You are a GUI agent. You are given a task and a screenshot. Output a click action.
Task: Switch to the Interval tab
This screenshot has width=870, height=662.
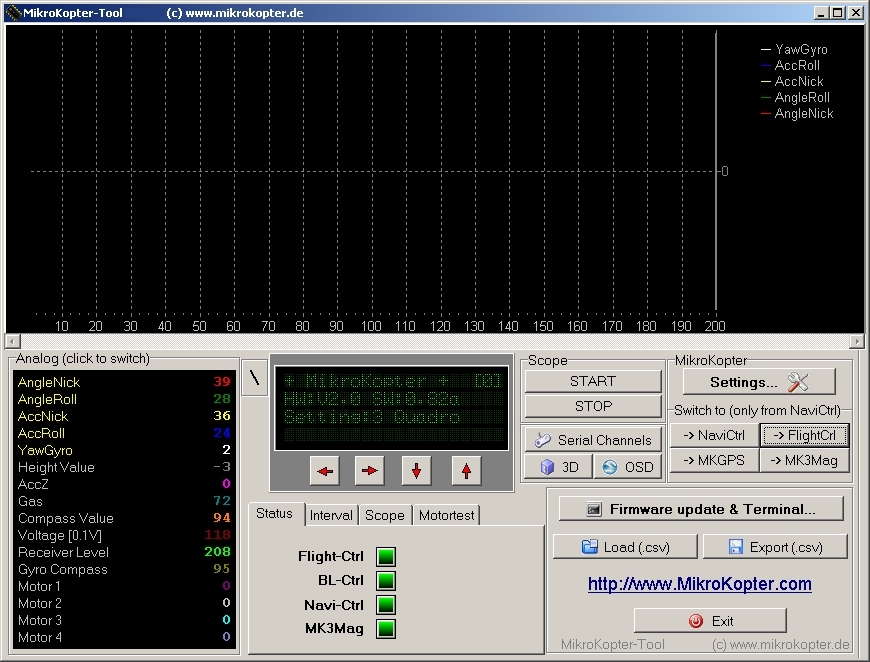[331, 515]
